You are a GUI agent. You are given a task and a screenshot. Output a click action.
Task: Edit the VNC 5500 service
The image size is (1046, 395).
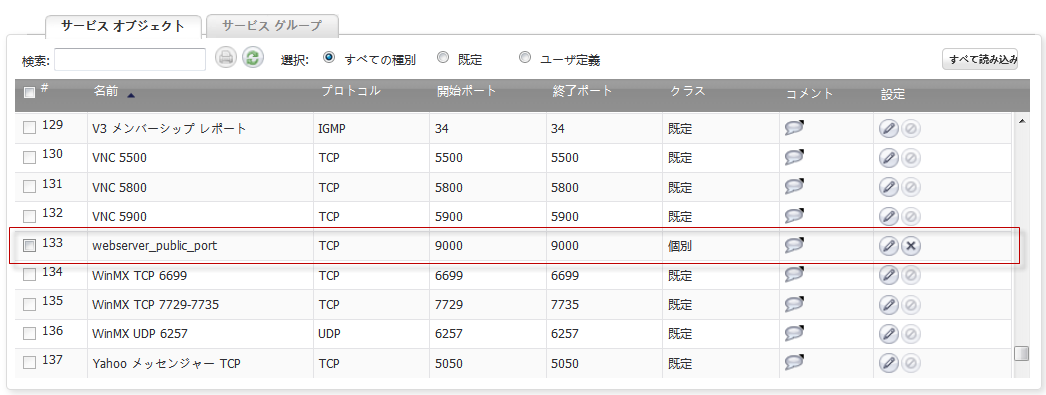click(889, 158)
